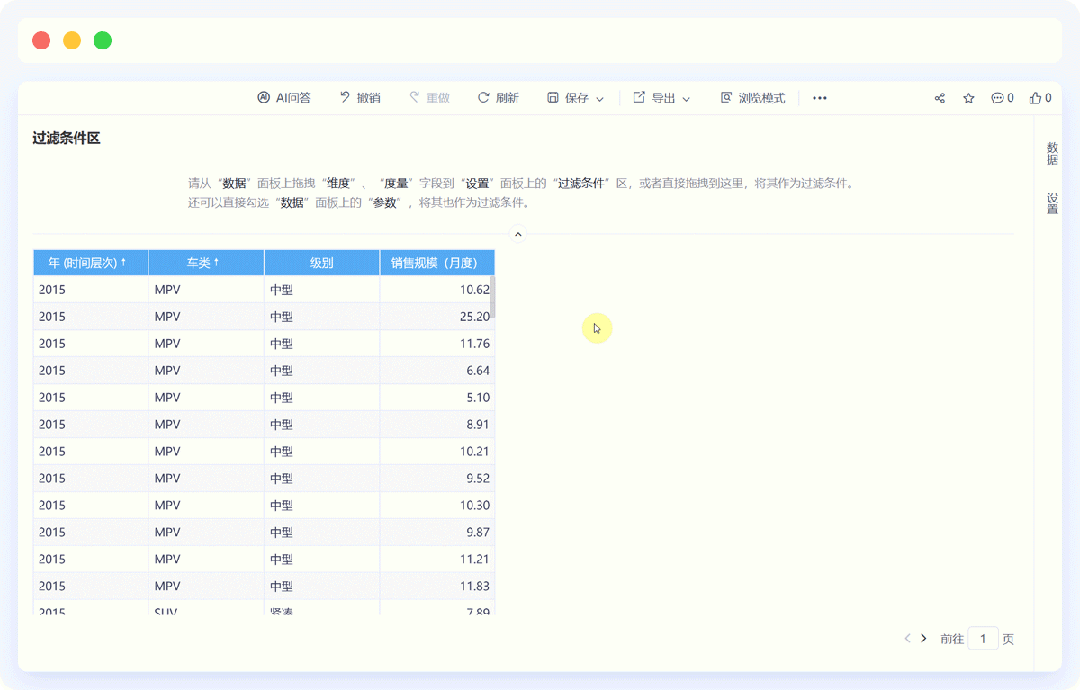
Task: Open the three-dot more options menu
Action: pyautogui.click(x=820, y=98)
